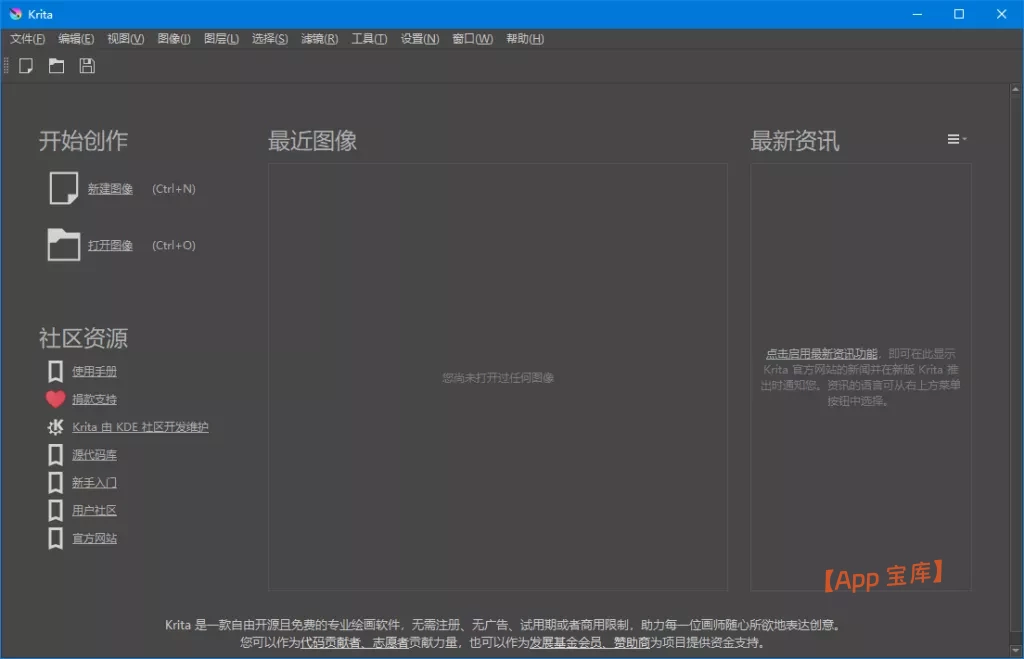Click the bookmark icon beside 官方网站

(55, 538)
